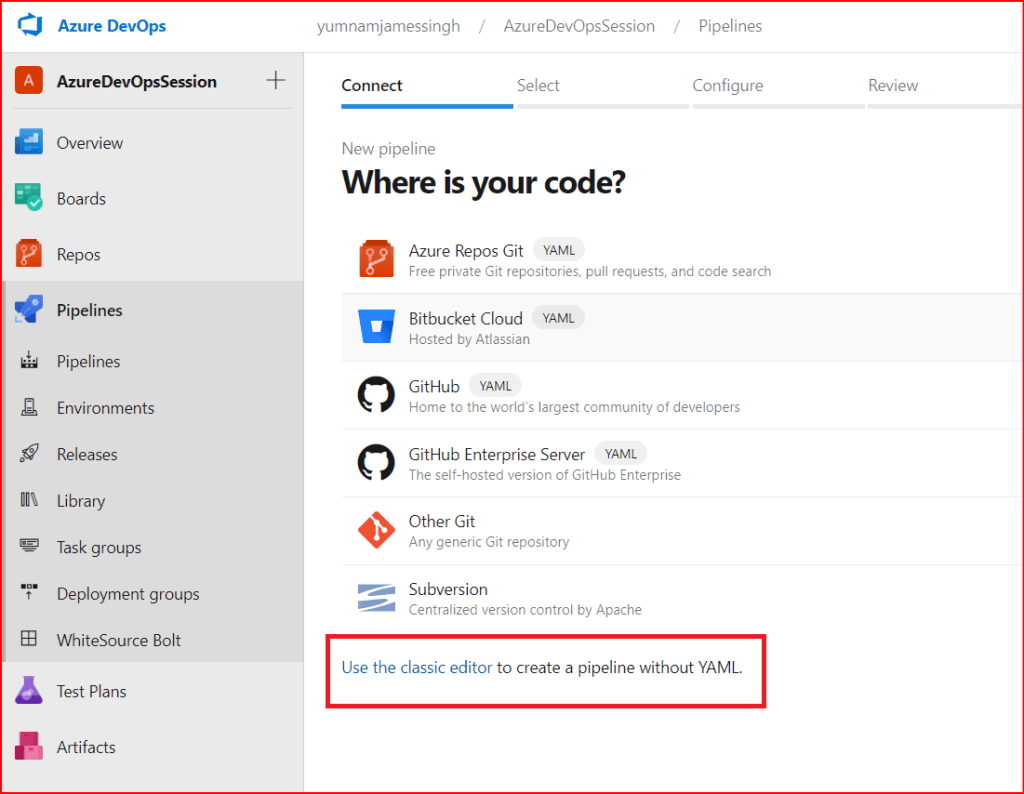Open the Boards sidebar icon
The width and height of the screenshot is (1024, 794).
[x=29, y=198]
